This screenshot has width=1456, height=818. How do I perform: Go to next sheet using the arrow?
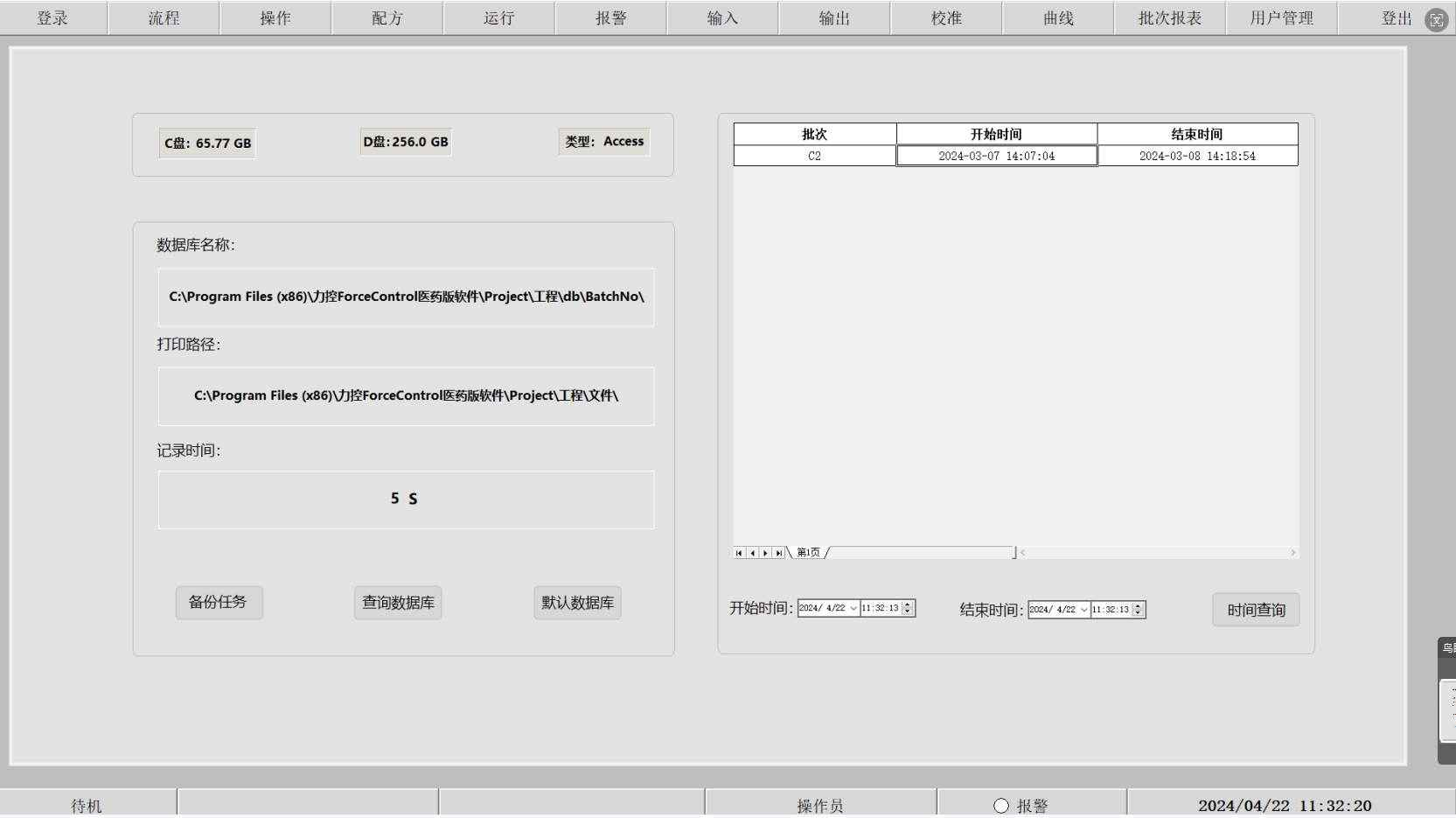click(765, 553)
